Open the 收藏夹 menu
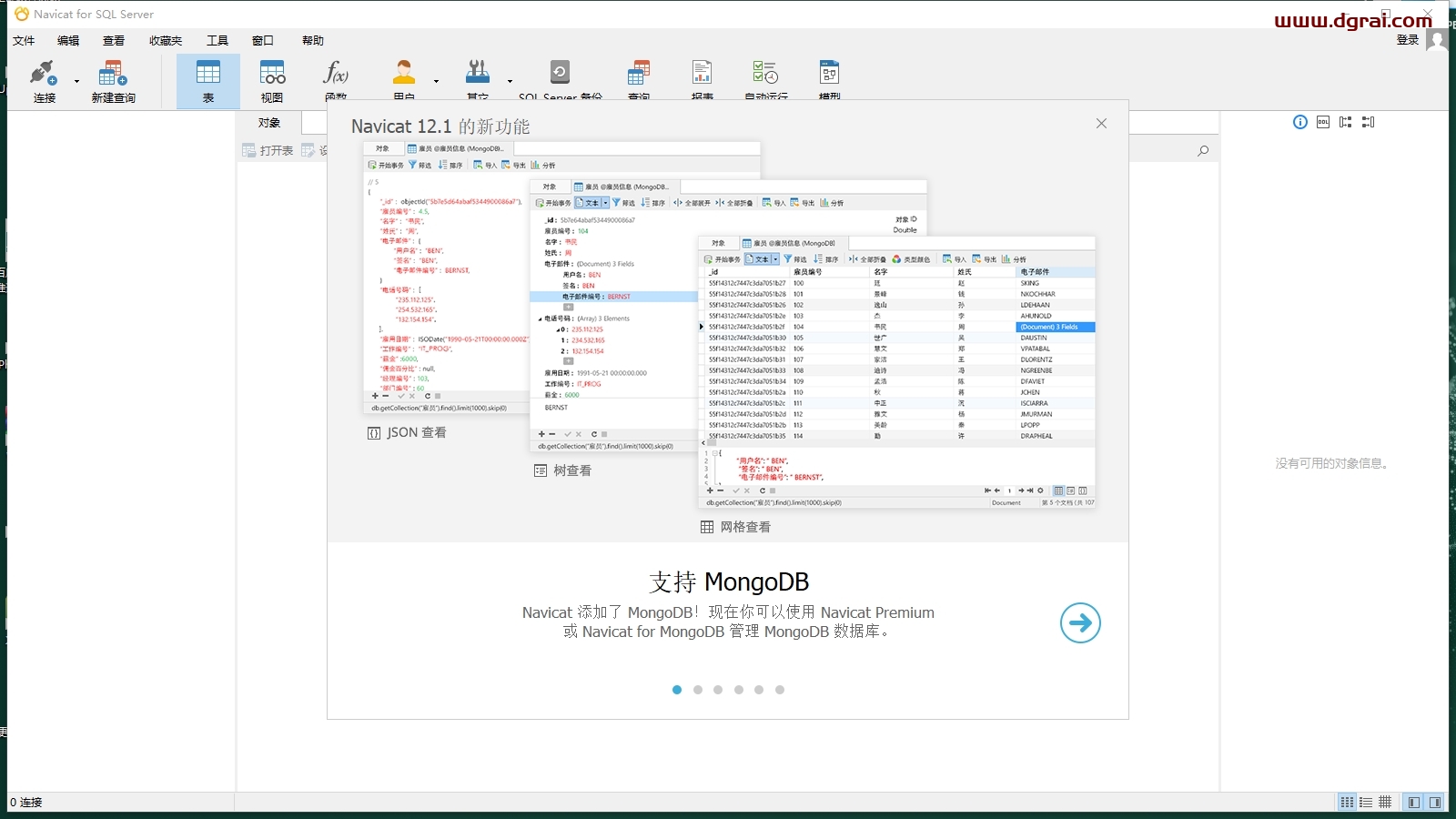The image size is (1456, 819). (166, 40)
